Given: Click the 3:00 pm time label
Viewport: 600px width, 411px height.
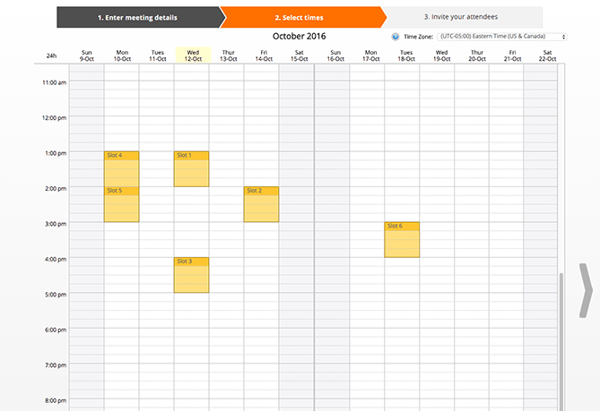Looking at the screenshot, I should click(55, 224).
